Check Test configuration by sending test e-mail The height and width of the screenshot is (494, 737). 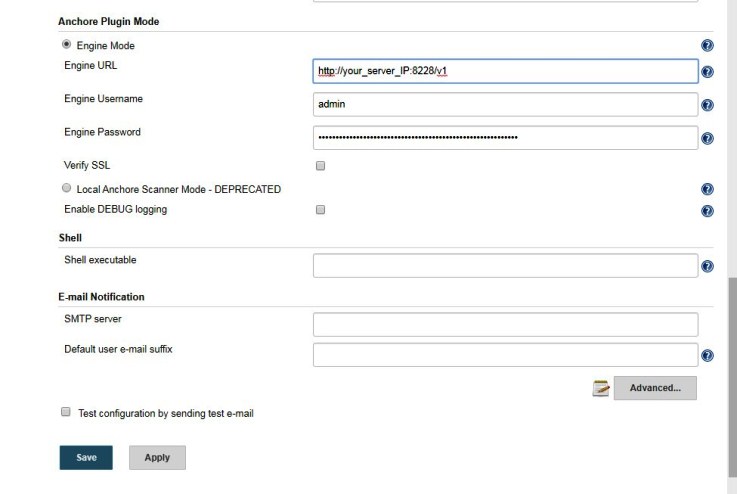[66, 412]
